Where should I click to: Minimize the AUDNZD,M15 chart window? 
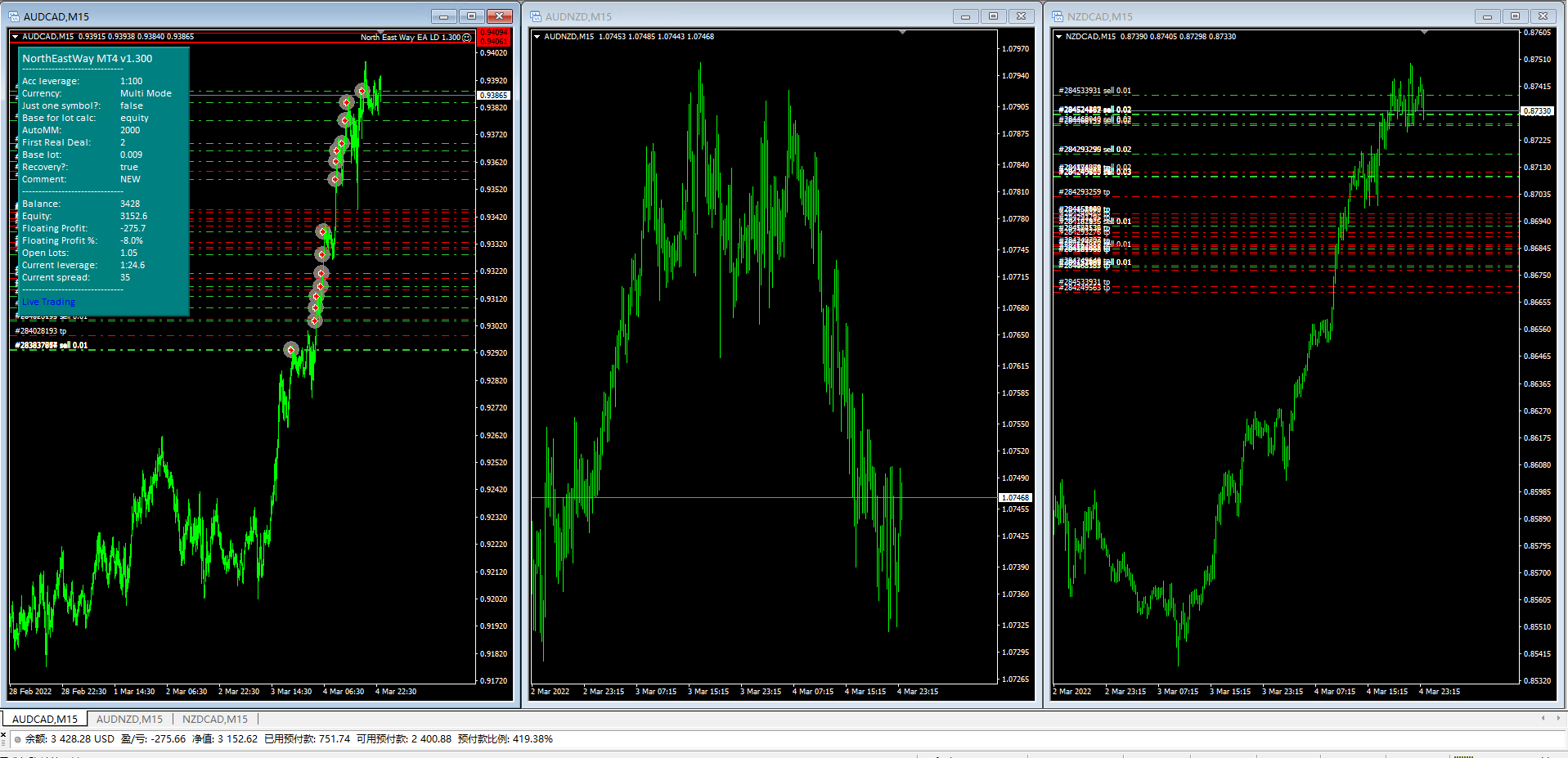[x=966, y=16]
